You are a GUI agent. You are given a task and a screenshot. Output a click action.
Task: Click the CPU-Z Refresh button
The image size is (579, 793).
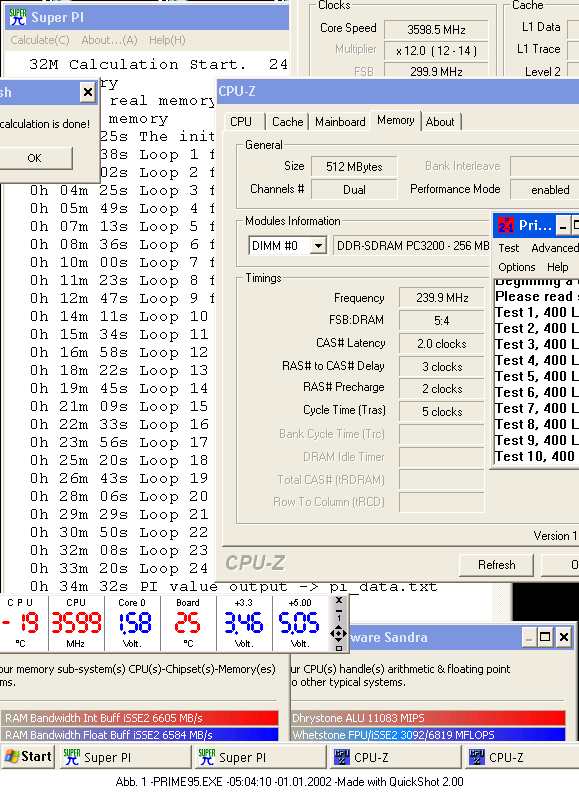pos(497,565)
